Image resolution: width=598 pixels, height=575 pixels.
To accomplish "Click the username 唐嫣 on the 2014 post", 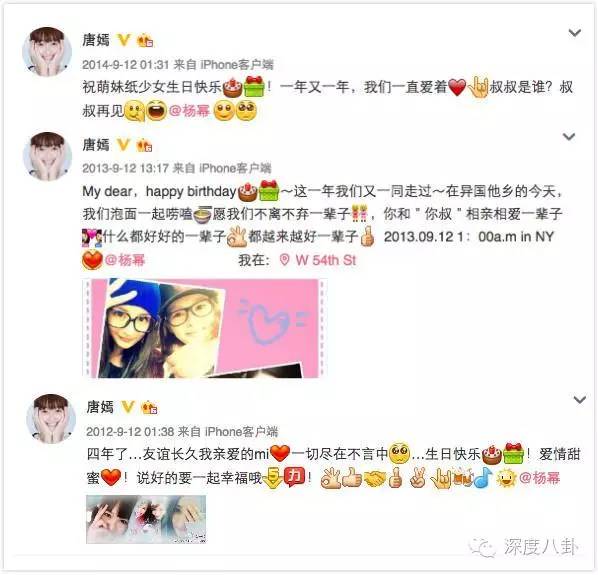I will (96, 40).
